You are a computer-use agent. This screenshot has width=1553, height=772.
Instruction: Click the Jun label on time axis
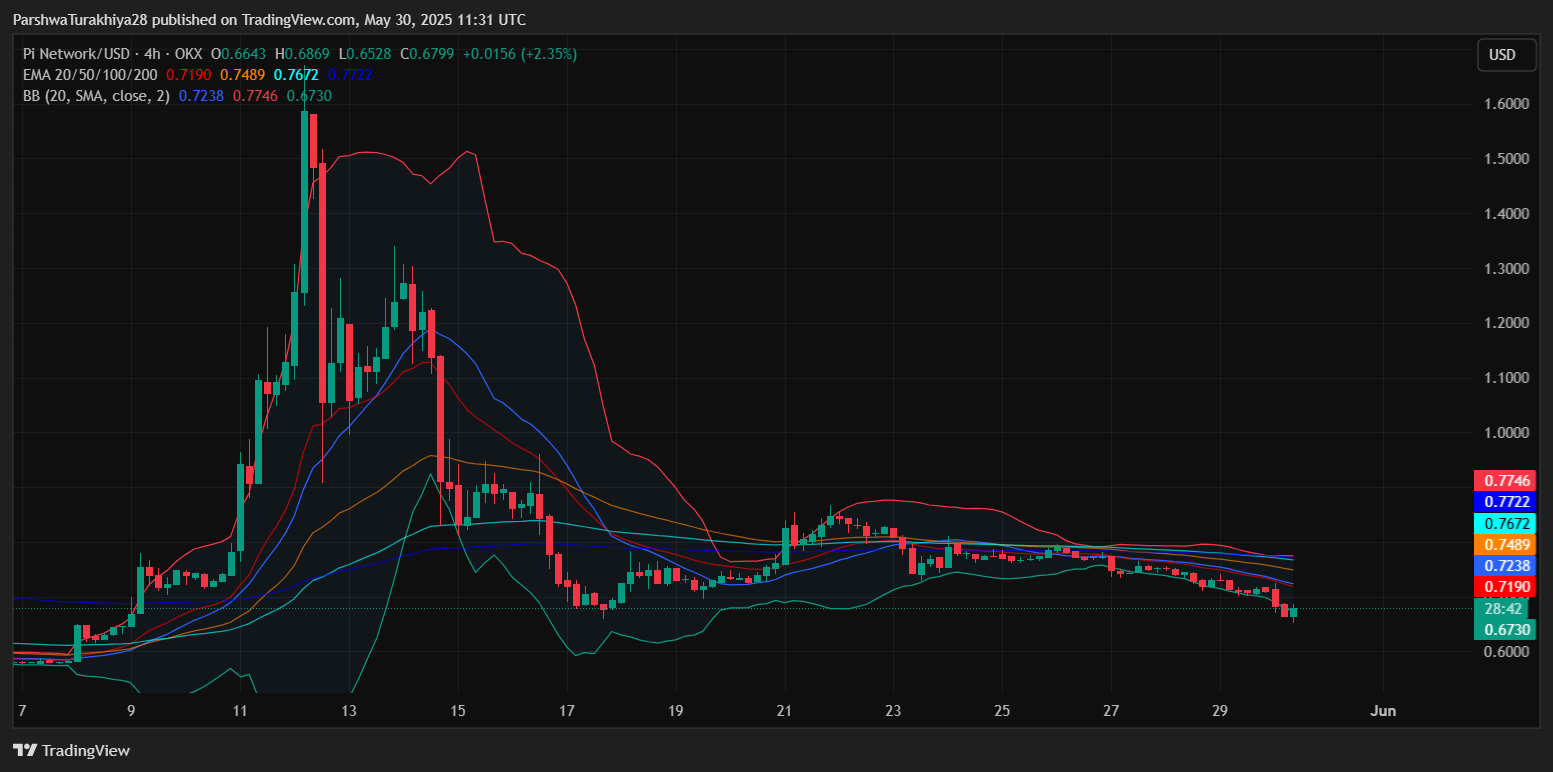(1383, 711)
